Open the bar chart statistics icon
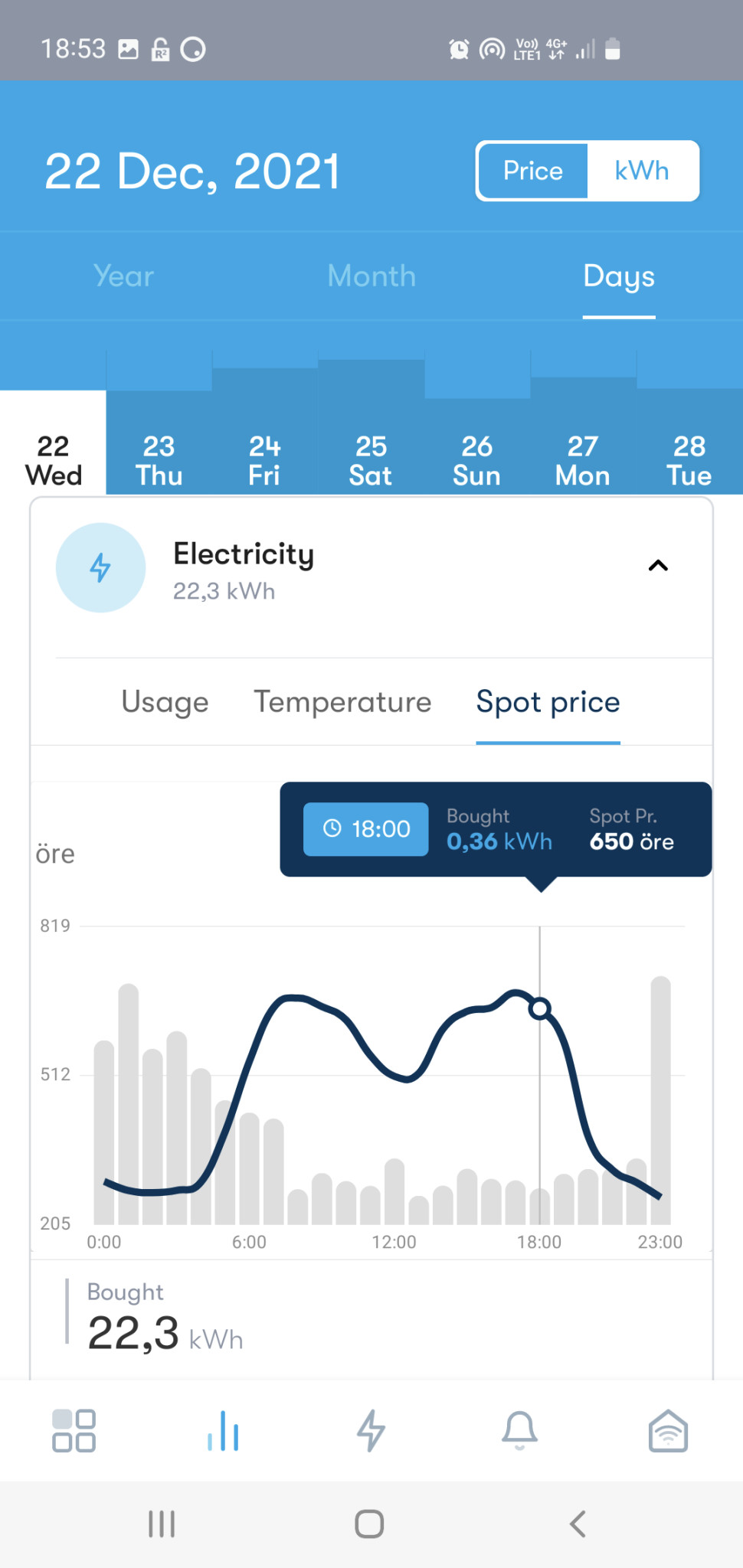 click(x=223, y=1430)
